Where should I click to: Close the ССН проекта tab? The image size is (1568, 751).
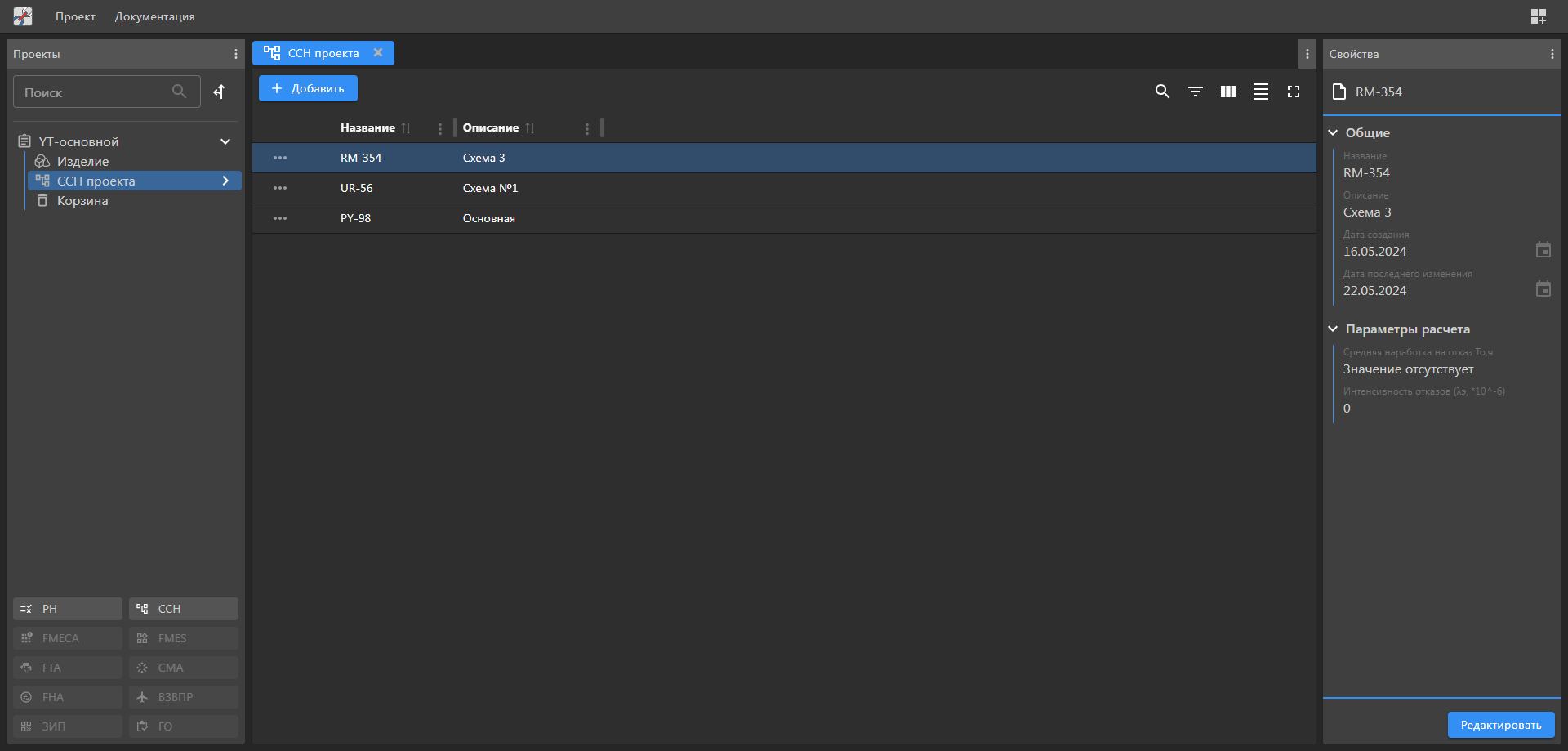point(378,53)
